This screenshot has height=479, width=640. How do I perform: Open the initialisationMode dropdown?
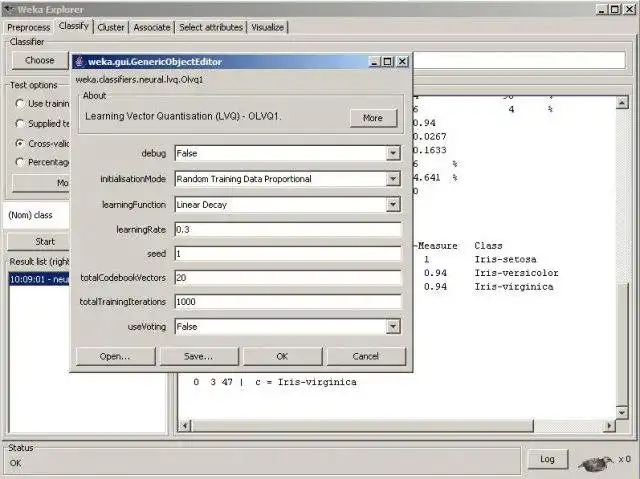[393, 179]
